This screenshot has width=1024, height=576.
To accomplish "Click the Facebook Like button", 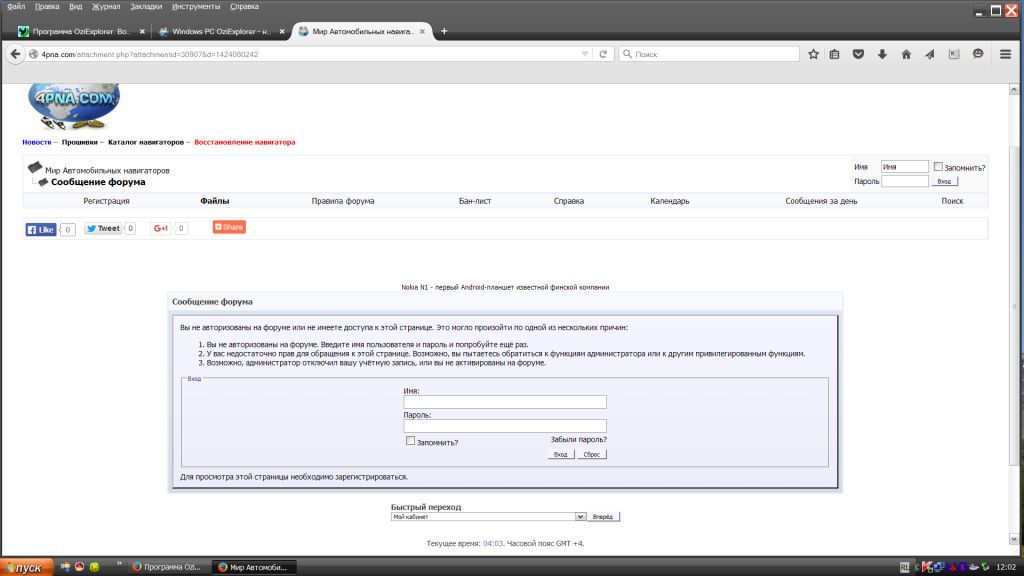I will (x=41, y=229).
